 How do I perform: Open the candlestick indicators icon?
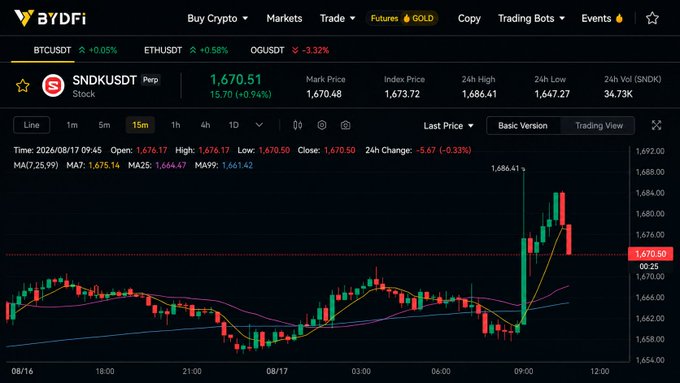tap(298, 125)
